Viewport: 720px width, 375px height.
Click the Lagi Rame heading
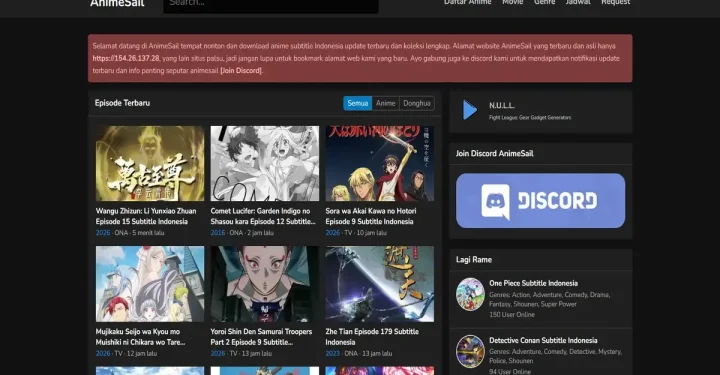(x=474, y=259)
